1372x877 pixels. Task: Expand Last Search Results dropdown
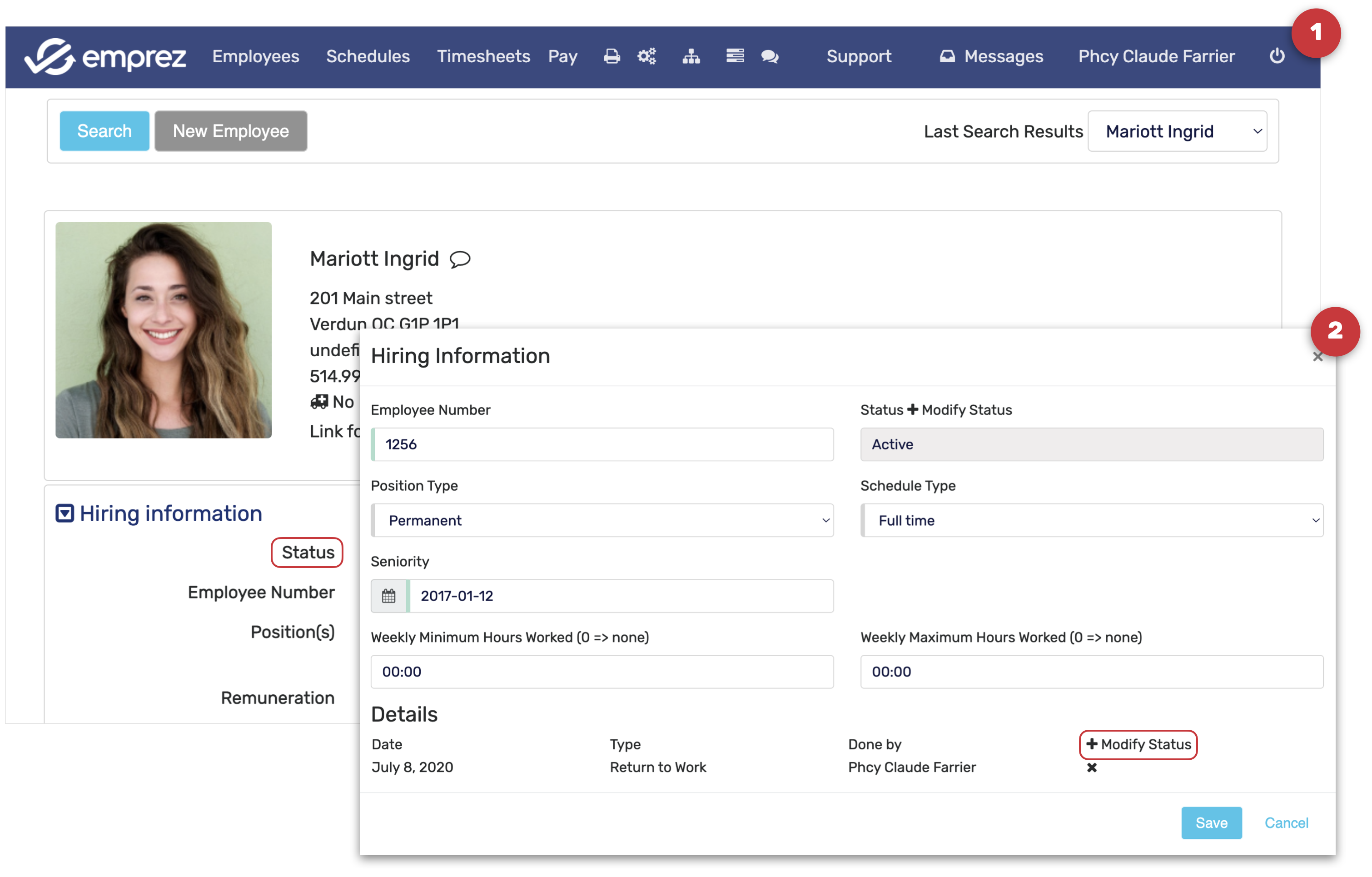click(1177, 132)
